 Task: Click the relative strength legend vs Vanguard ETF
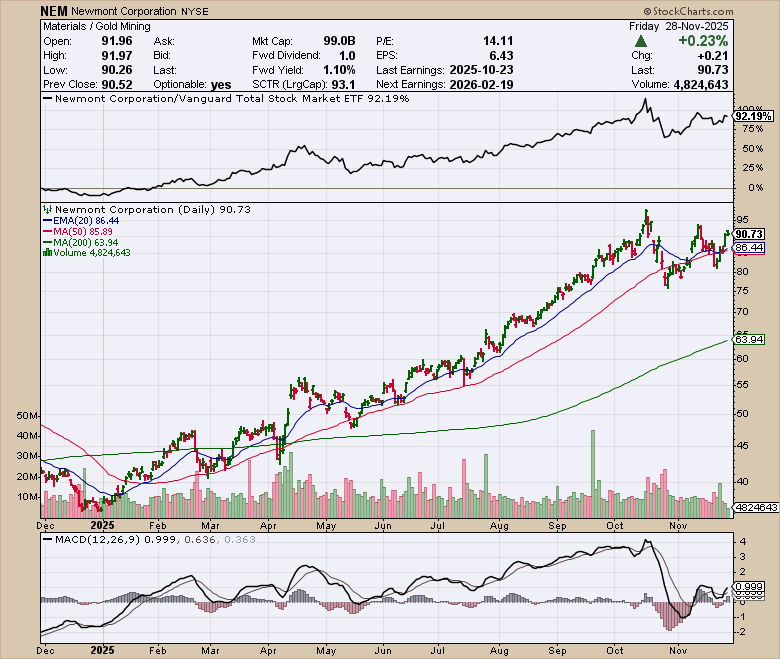[226, 98]
